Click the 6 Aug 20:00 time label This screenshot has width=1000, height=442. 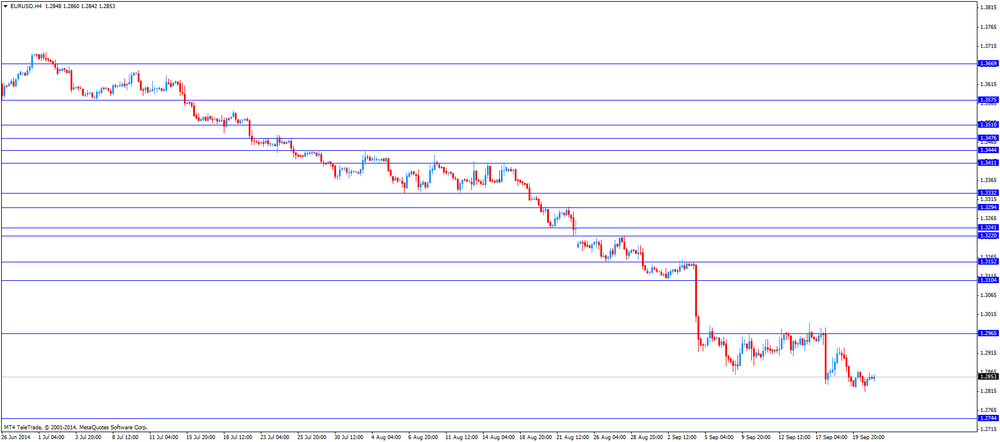(x=422, y=438)
